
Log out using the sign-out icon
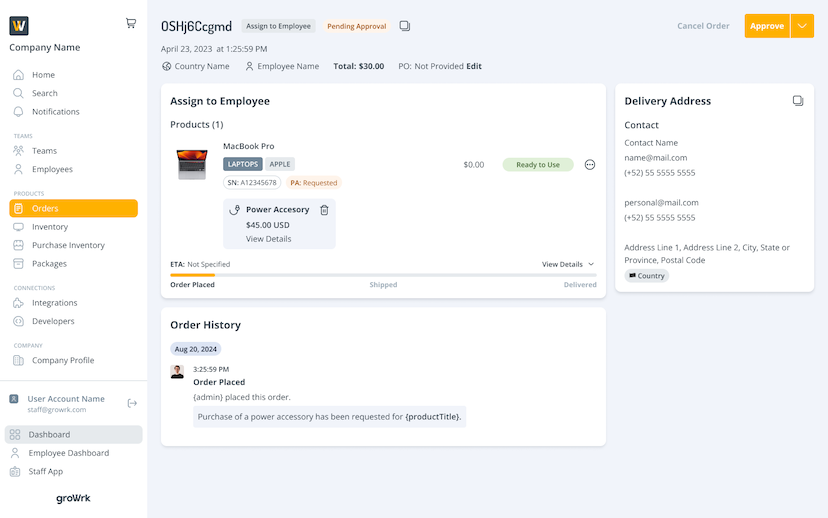click(x=132, y=403)
